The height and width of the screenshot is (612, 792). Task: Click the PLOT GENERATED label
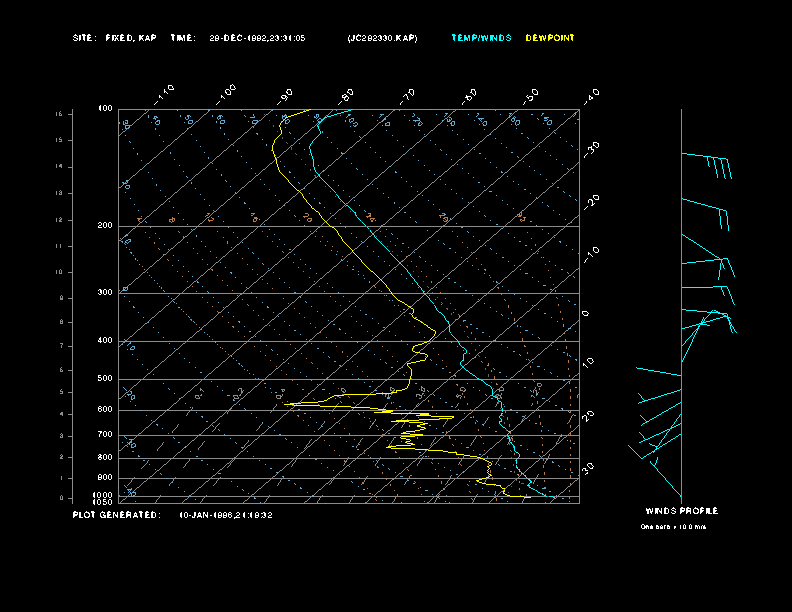116,515
